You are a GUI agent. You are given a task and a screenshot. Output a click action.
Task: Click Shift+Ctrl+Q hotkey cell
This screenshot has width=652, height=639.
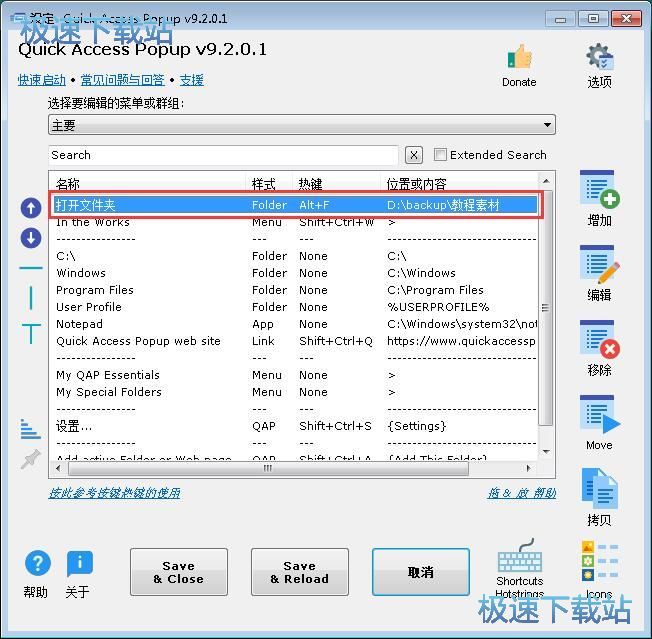[336, 341]
